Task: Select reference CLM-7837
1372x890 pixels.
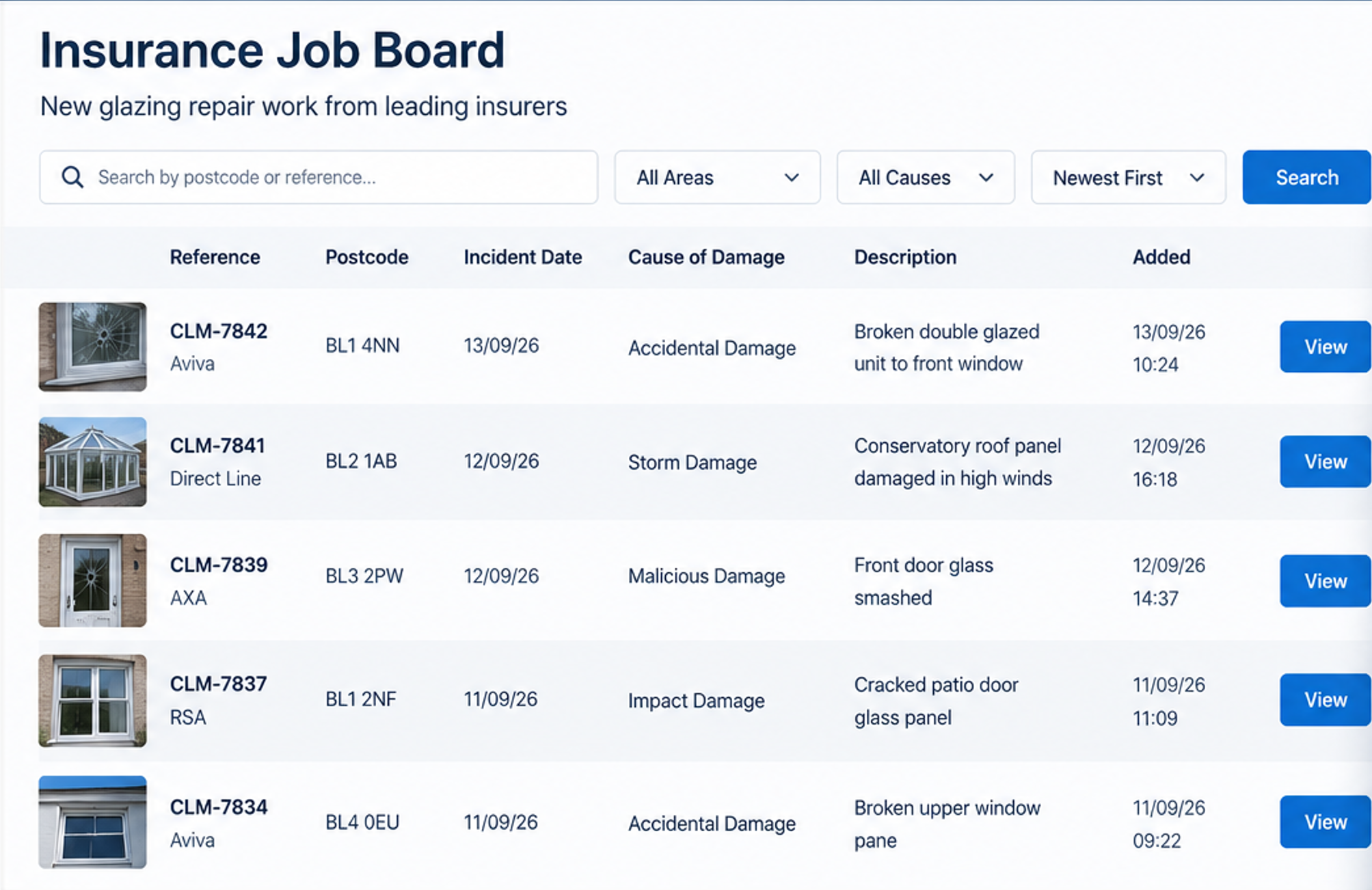Action: (x=218, y=684)
